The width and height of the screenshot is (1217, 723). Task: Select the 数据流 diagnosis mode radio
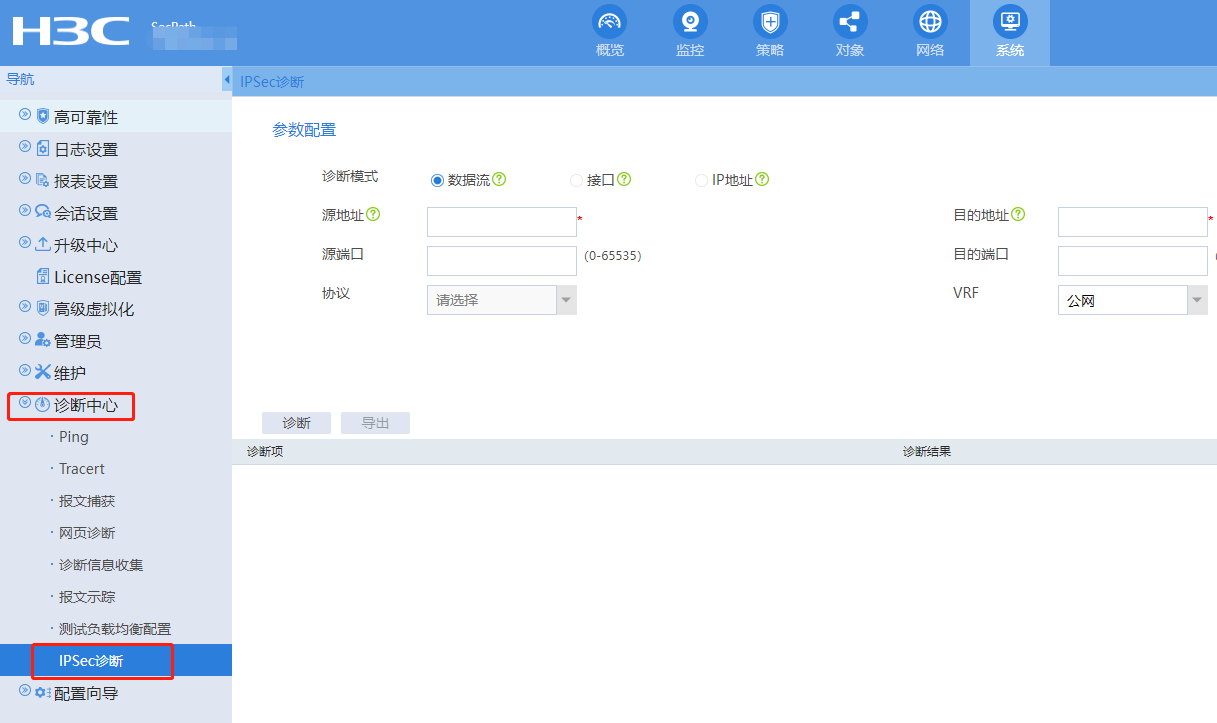coord(437,181)
